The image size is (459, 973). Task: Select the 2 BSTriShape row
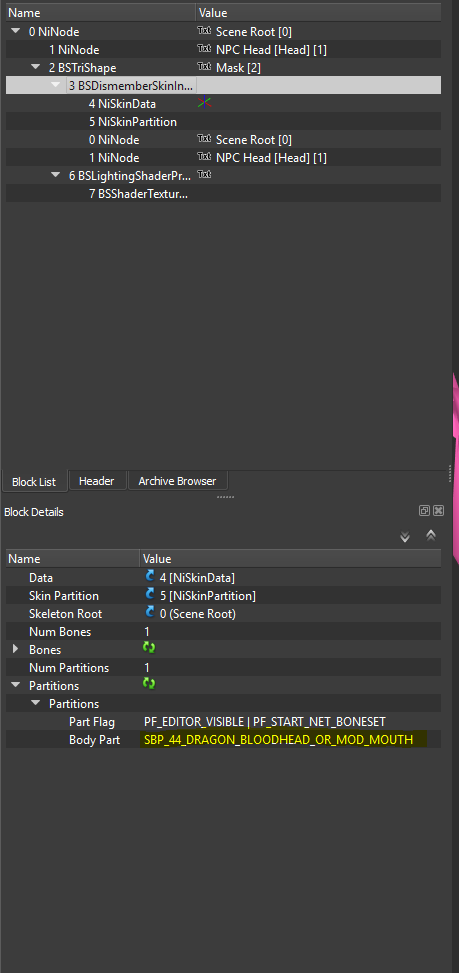pos(223,67)
